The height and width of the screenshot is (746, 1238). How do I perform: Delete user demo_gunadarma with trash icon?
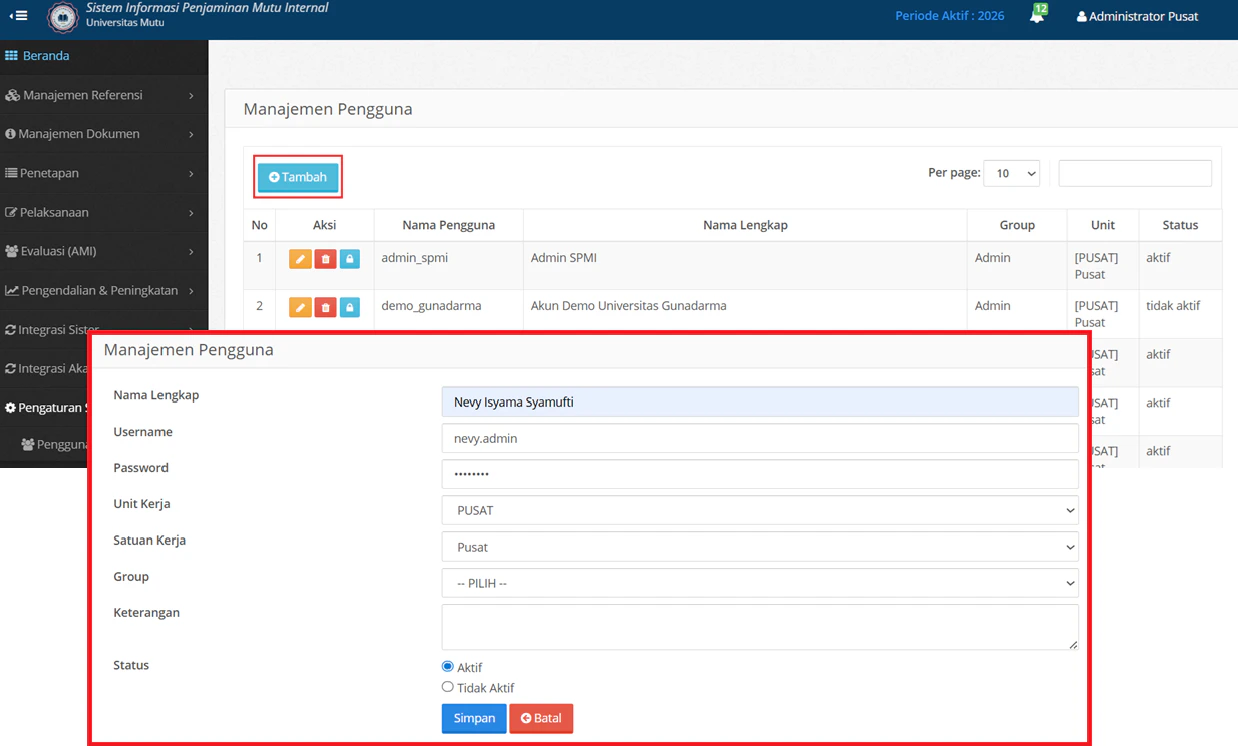[x=325, y=307]
